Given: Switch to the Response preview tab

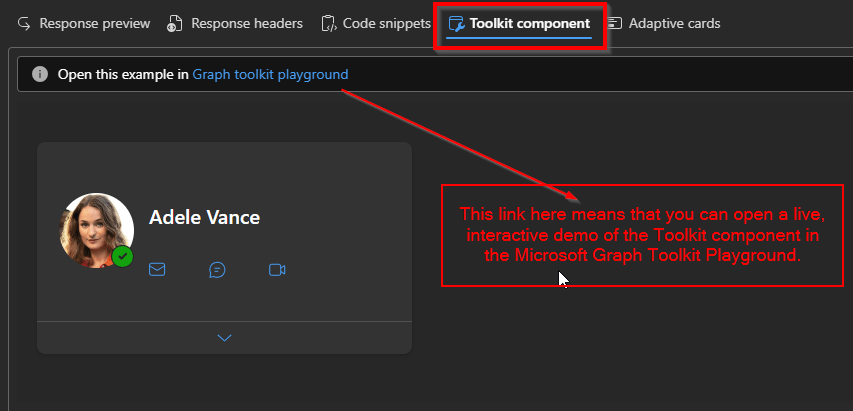Looking at the screenshot, I should 95,23.
